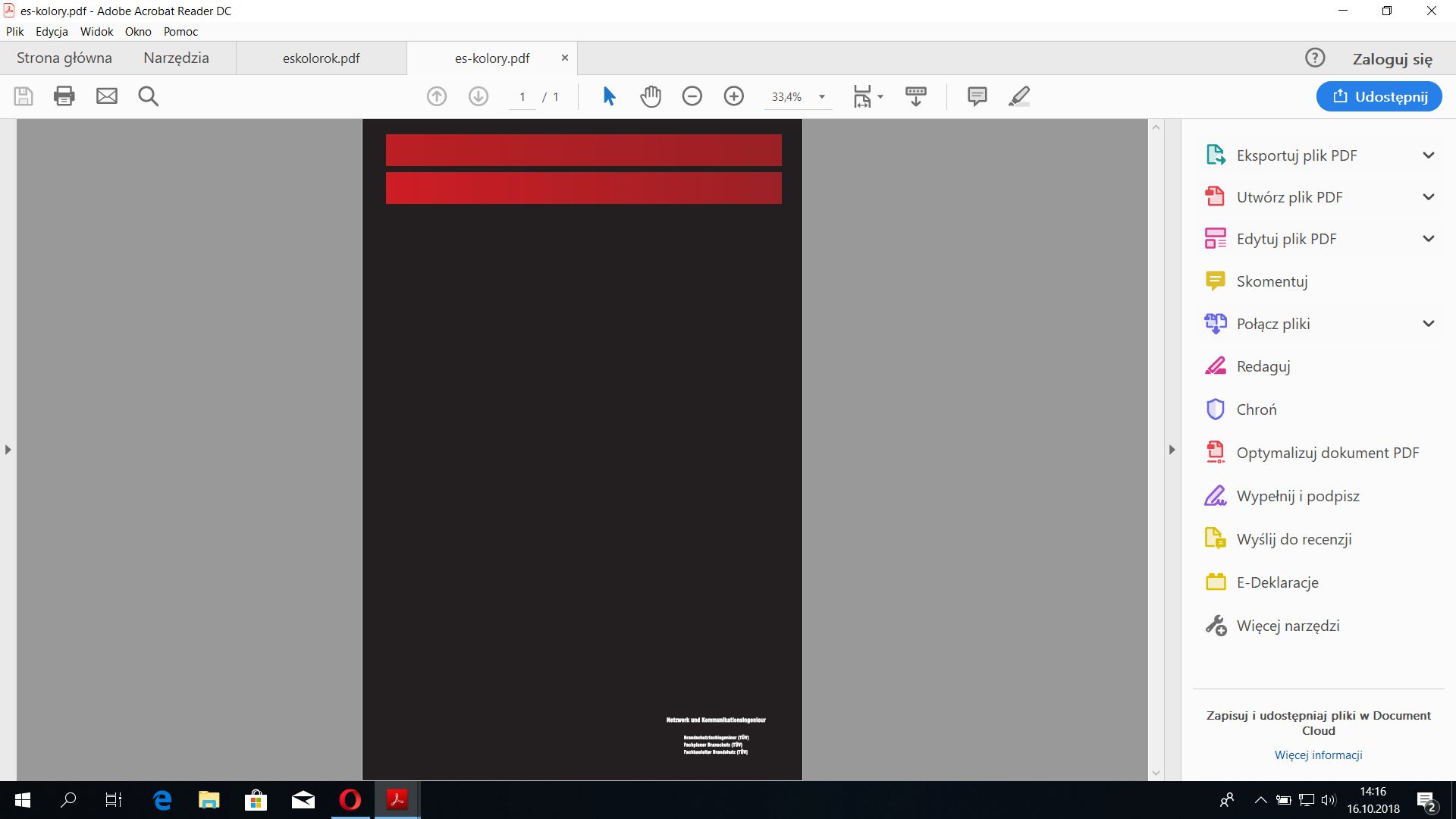Open the Widok menu
1456x819 pixels.
(x=96, y=31)
